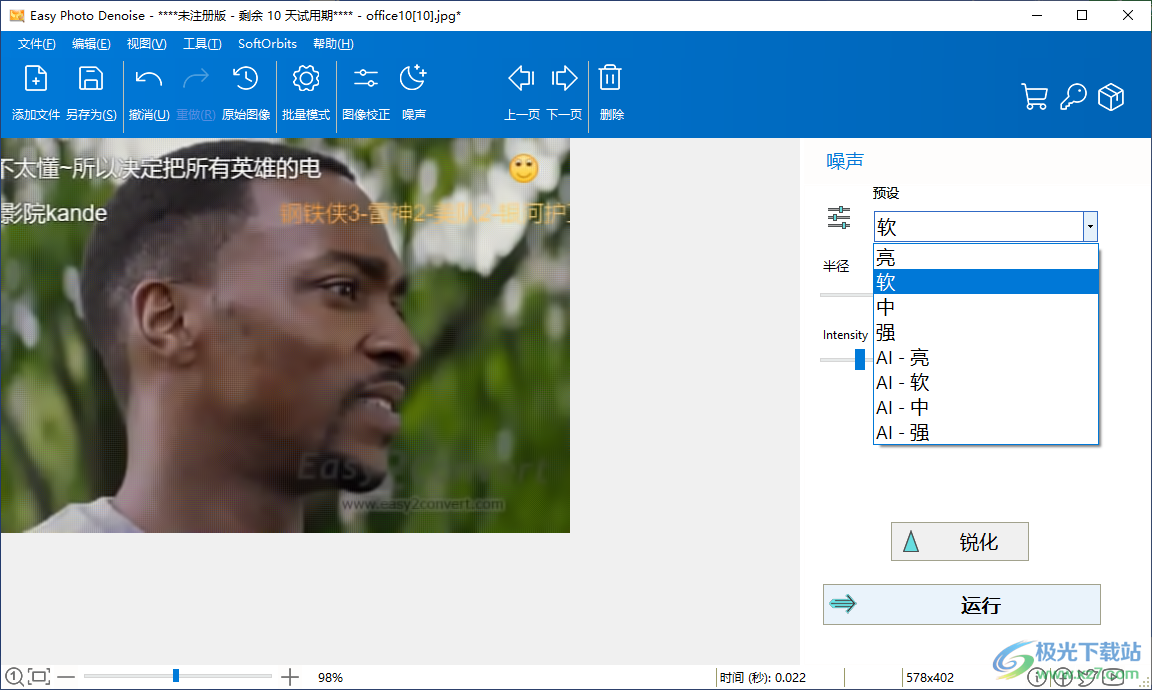
Task: Click the 运行 run button
Action: point(962,605)
